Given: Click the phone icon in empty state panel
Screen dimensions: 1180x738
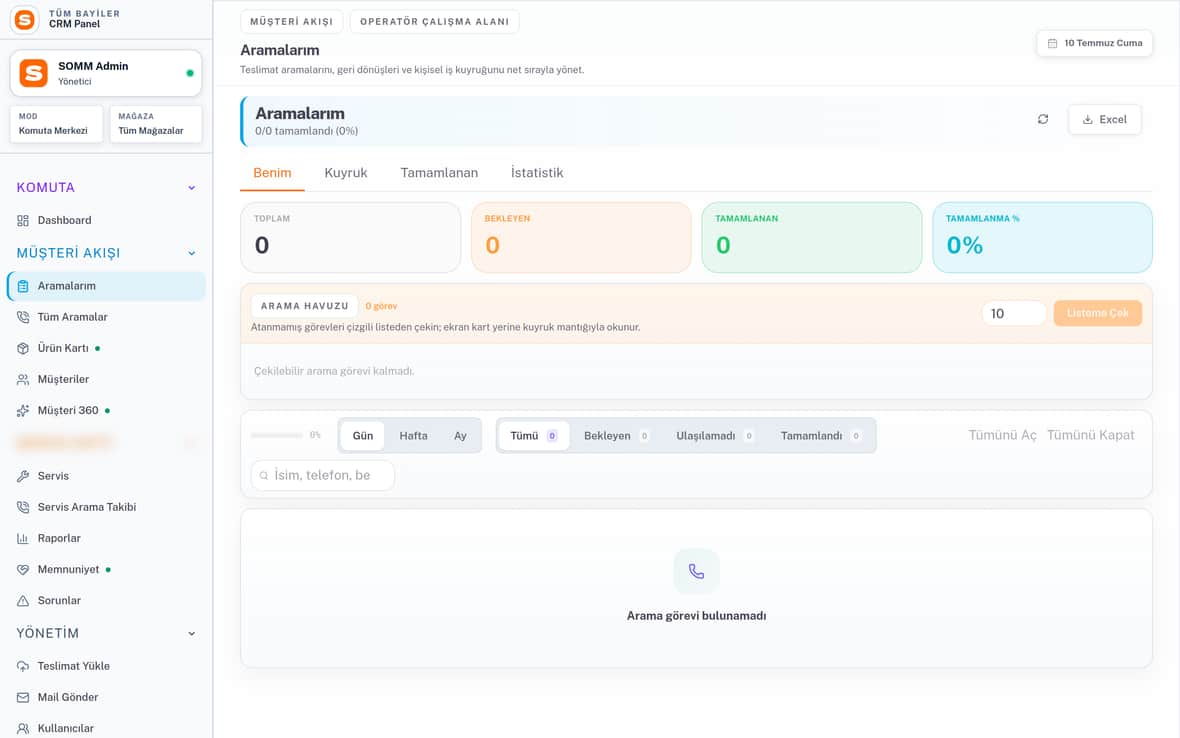Looking at the screenshot, I should (x=697, y=572).
